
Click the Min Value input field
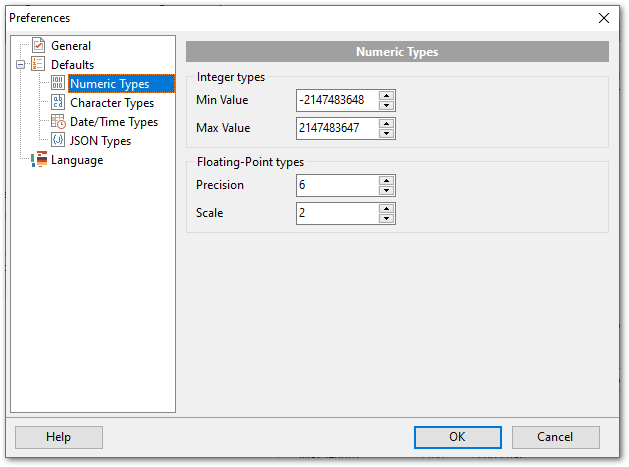coord(337,100)
